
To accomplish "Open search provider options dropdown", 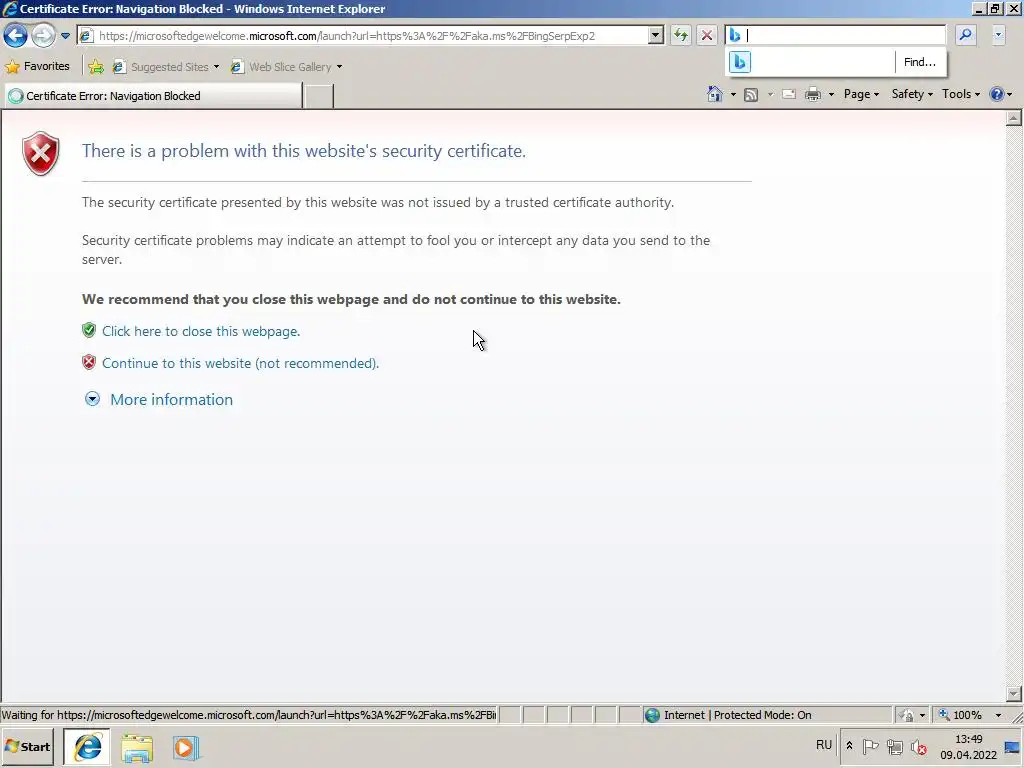I will pos(998,35).
